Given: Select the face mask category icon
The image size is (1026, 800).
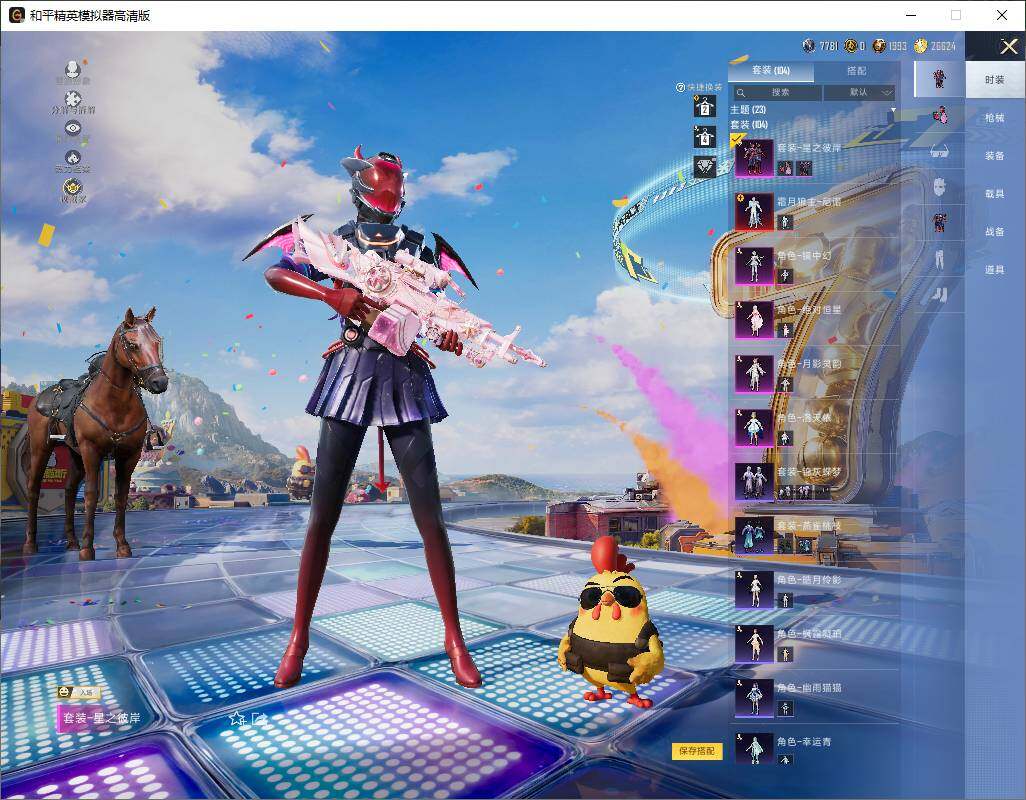Looking at the screenshot, I should tap(940, 187).
